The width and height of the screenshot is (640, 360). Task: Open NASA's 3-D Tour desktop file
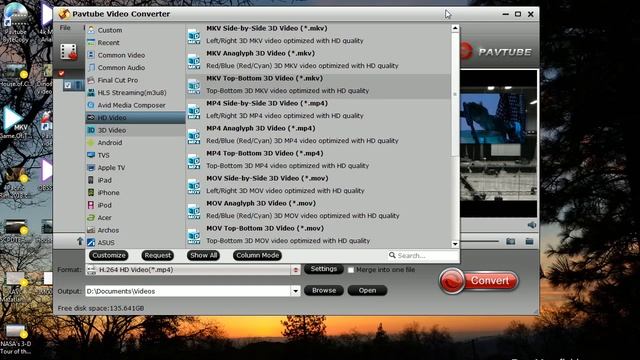click(x=16, y=340)
